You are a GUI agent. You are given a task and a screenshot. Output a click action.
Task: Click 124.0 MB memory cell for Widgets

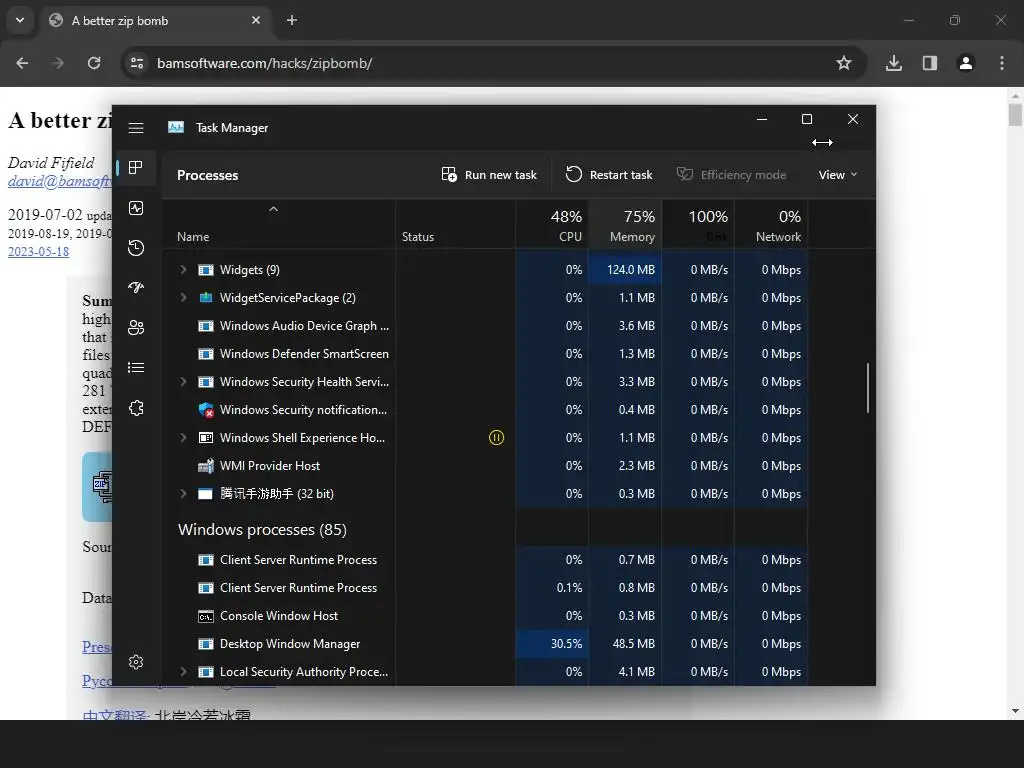tap(625, 270)
